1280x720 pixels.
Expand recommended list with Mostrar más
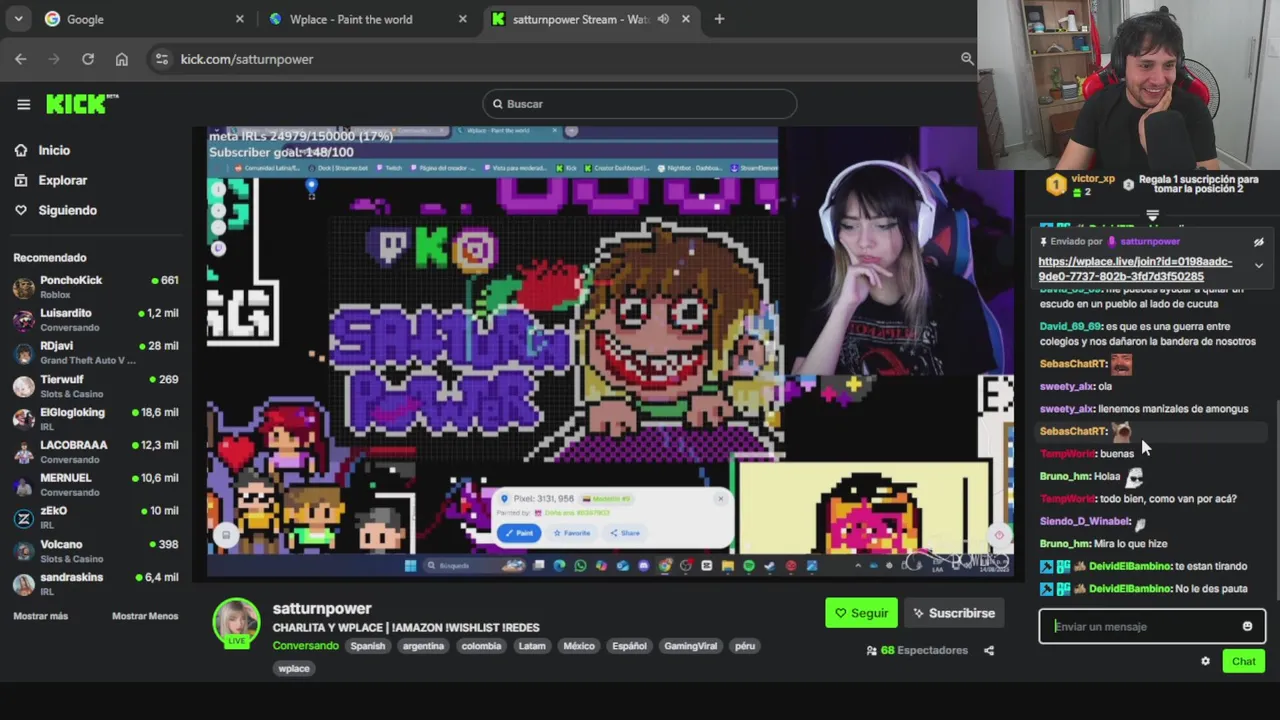[x=41, y=616]
